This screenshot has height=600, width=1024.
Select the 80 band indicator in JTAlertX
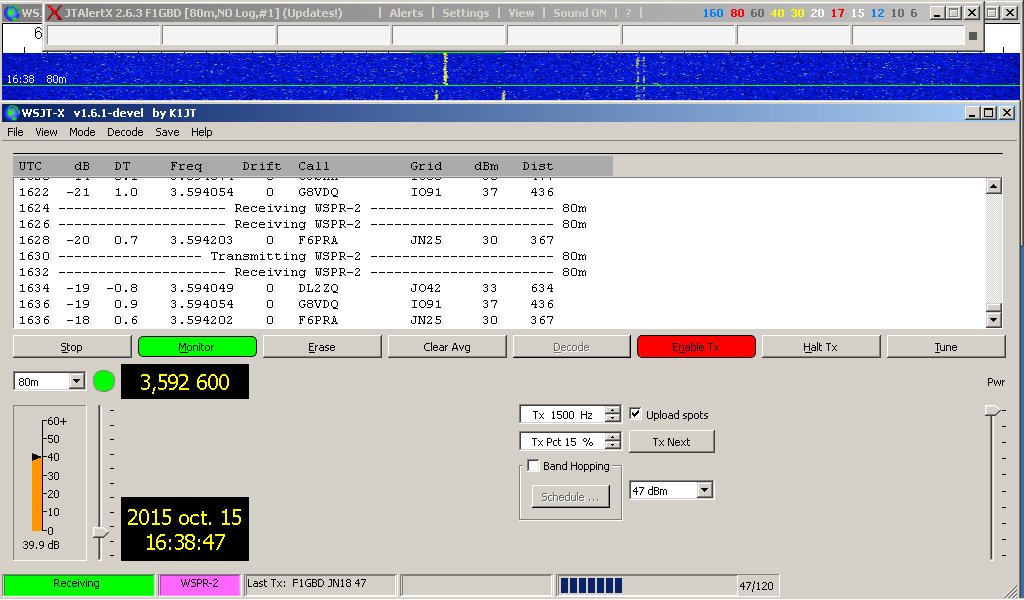click(737, 12)
